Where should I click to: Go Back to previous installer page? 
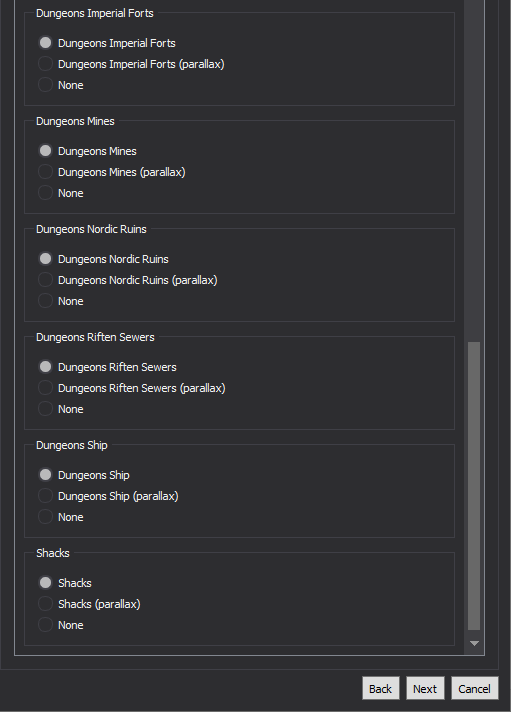(381, 689)
